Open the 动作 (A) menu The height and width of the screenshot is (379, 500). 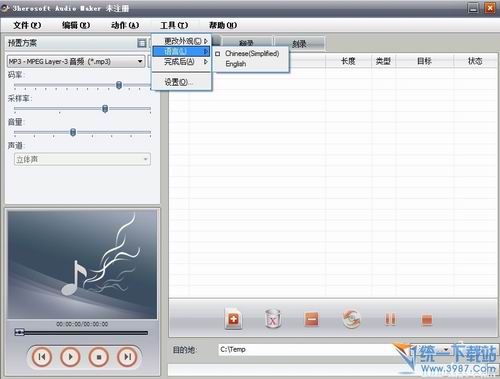coord(125,25)
